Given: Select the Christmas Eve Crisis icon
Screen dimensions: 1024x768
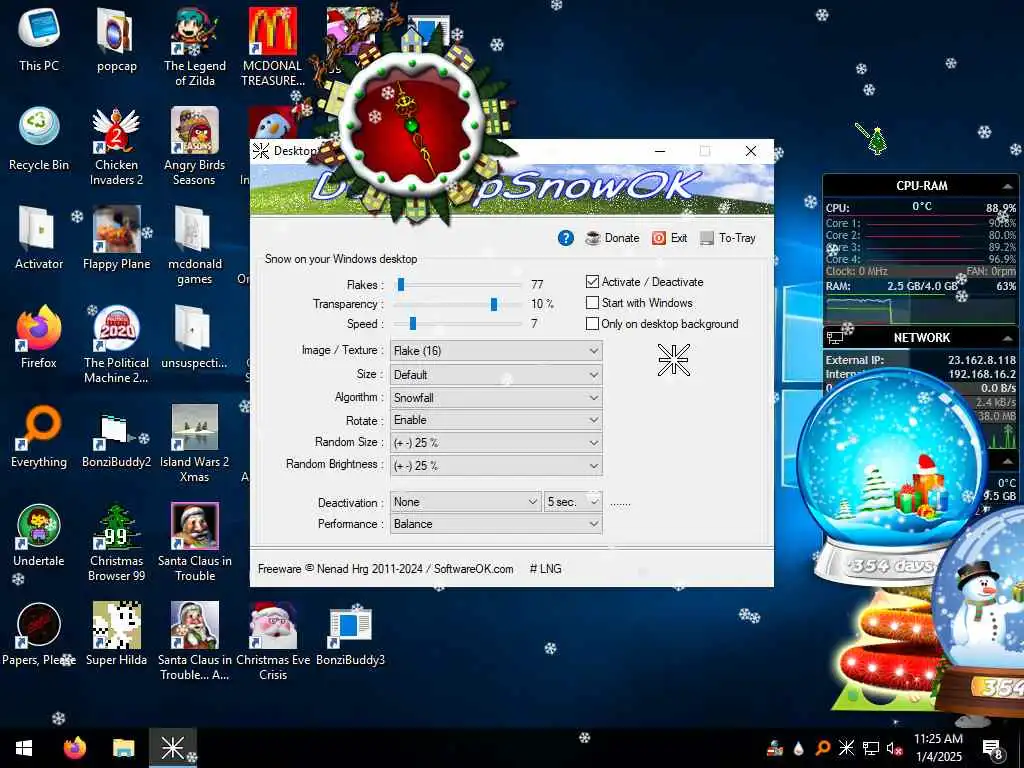Looking at the screenshot, I should pyautogui.click(x=273, y=639).
